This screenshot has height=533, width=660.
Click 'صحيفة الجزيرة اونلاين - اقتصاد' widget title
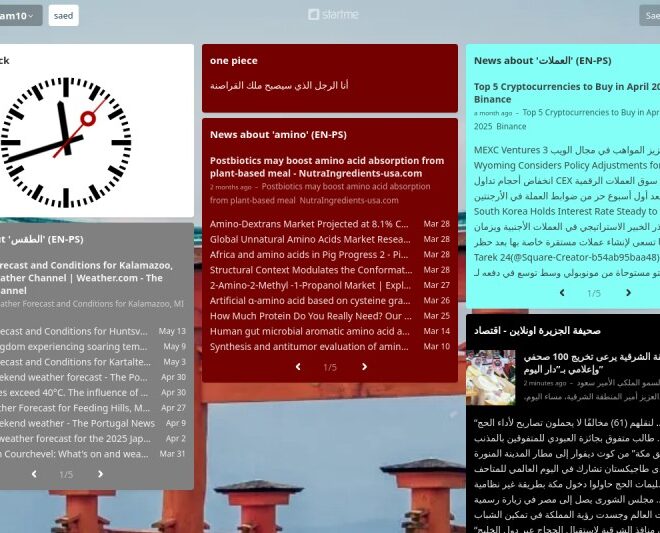click(x=537, y=331)
